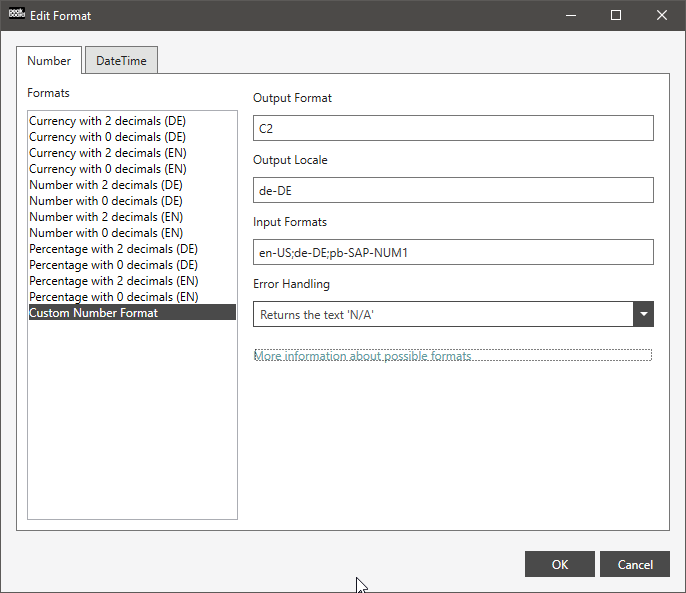This screenshot has height=593, width=686.
Task: Select Currency with 2 decimals (DE)
Action: (x=132, y=121)
